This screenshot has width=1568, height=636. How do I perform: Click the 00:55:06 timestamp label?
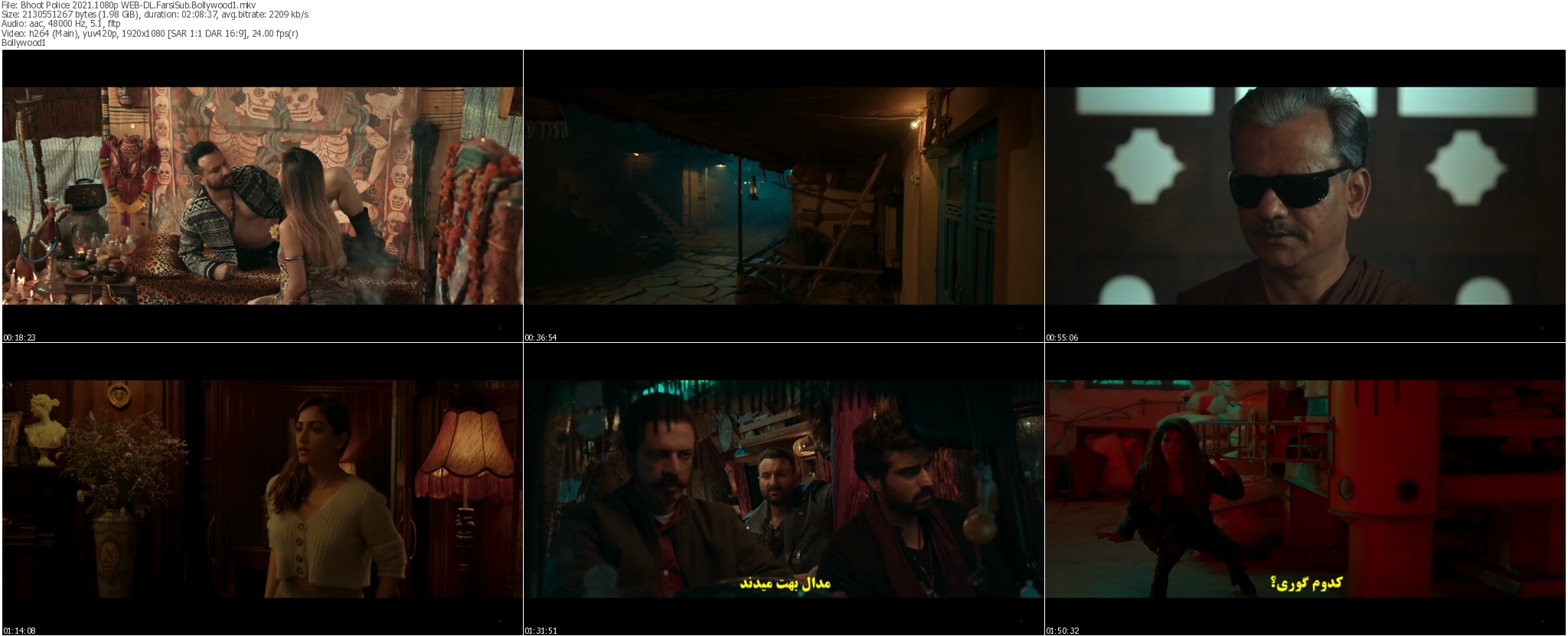click(1062, 338)
